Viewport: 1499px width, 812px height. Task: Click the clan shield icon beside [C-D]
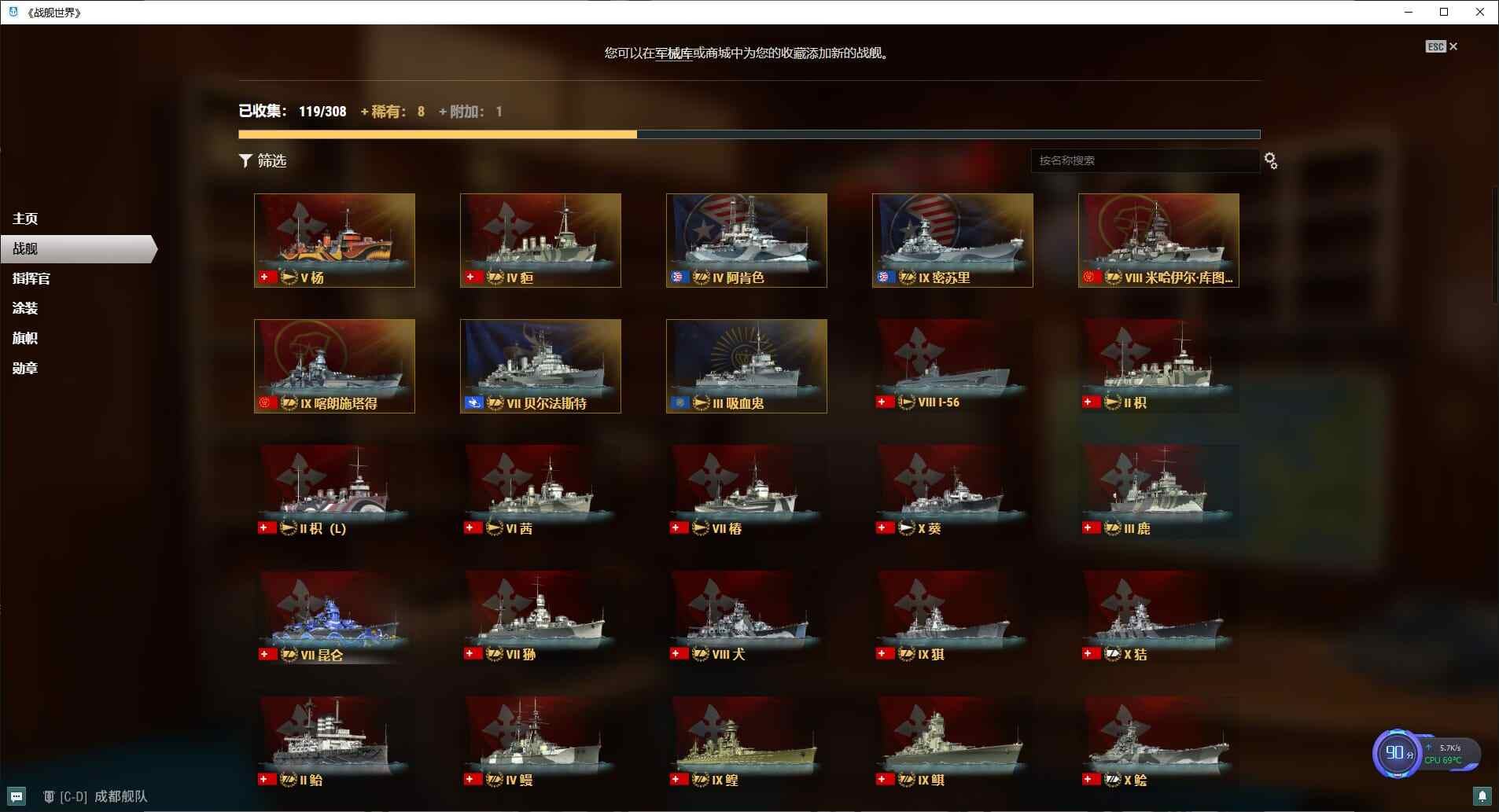pos(49,796)
